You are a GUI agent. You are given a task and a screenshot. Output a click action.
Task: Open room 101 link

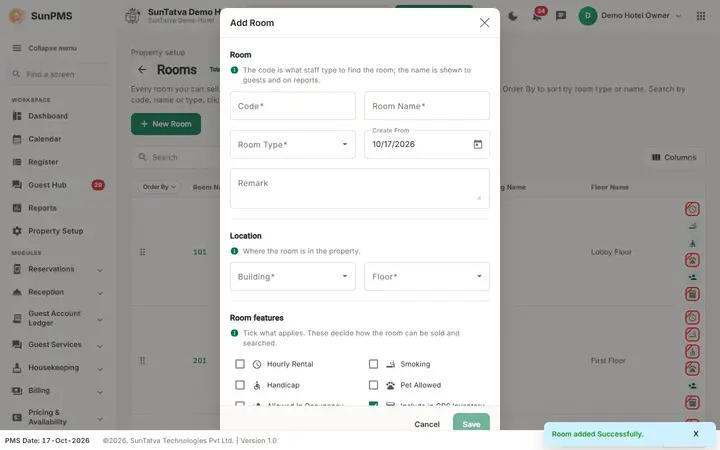(200, 252)
